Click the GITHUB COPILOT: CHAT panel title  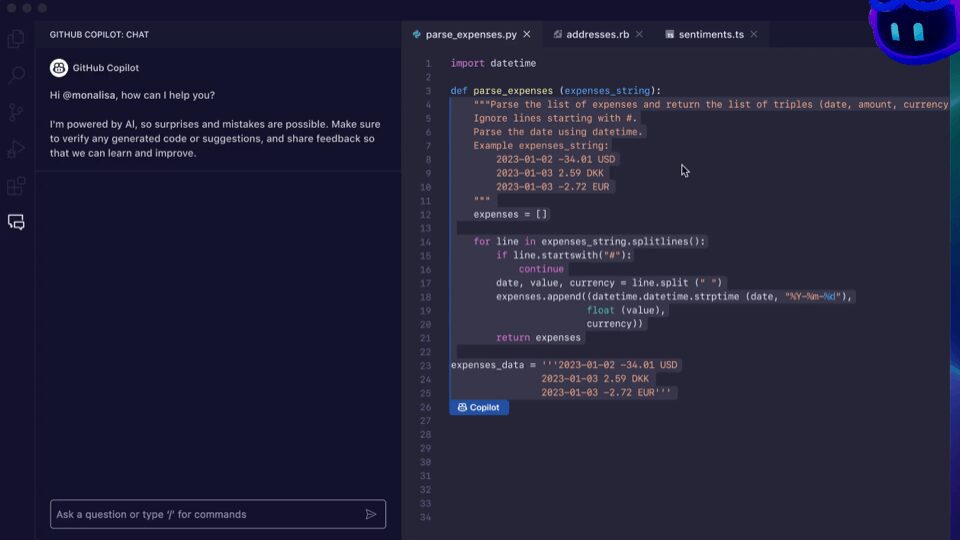pyautogui.click(x=99, y=34)
